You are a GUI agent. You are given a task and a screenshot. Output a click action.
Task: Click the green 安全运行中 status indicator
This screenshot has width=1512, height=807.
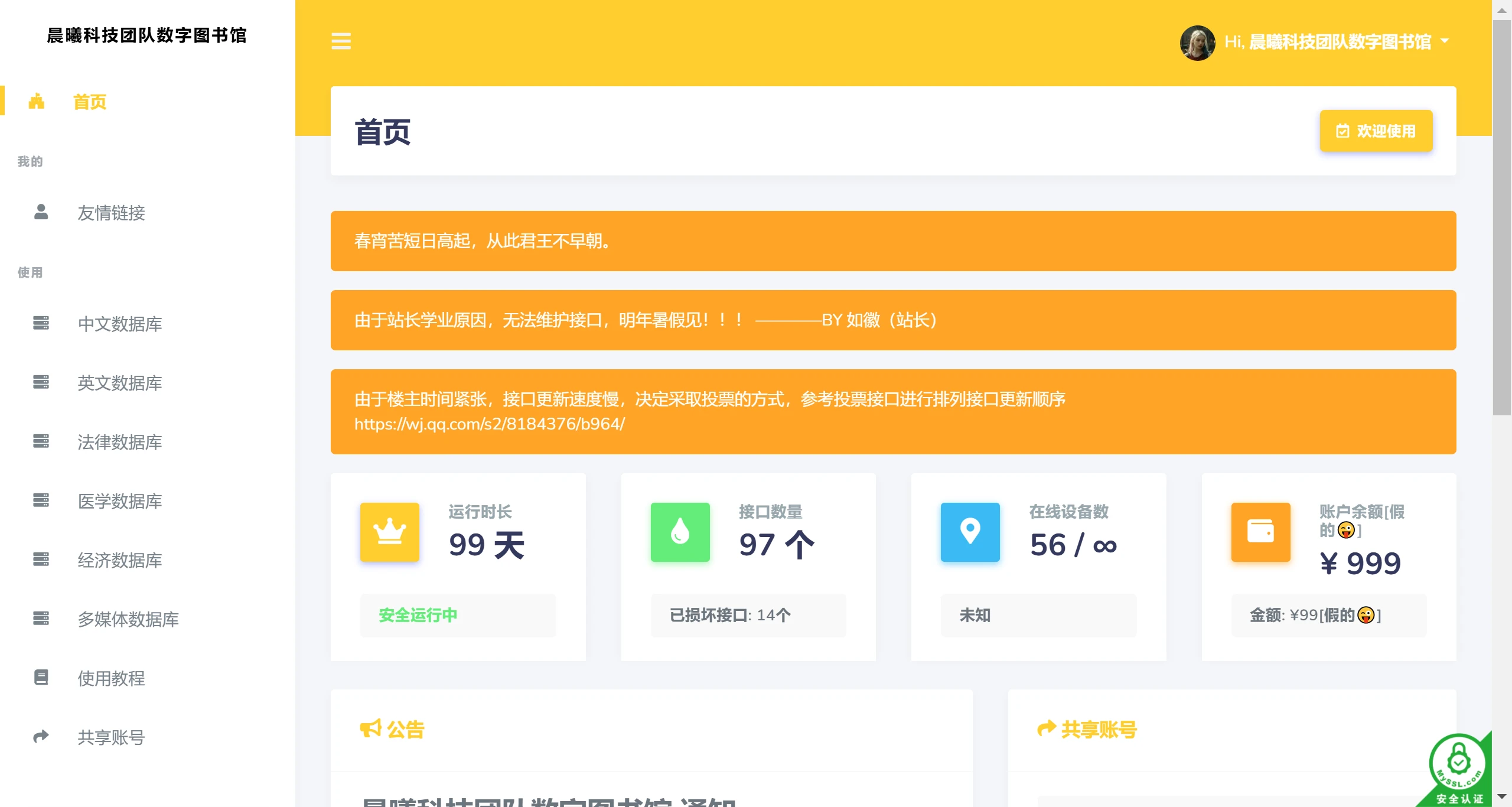417,614
